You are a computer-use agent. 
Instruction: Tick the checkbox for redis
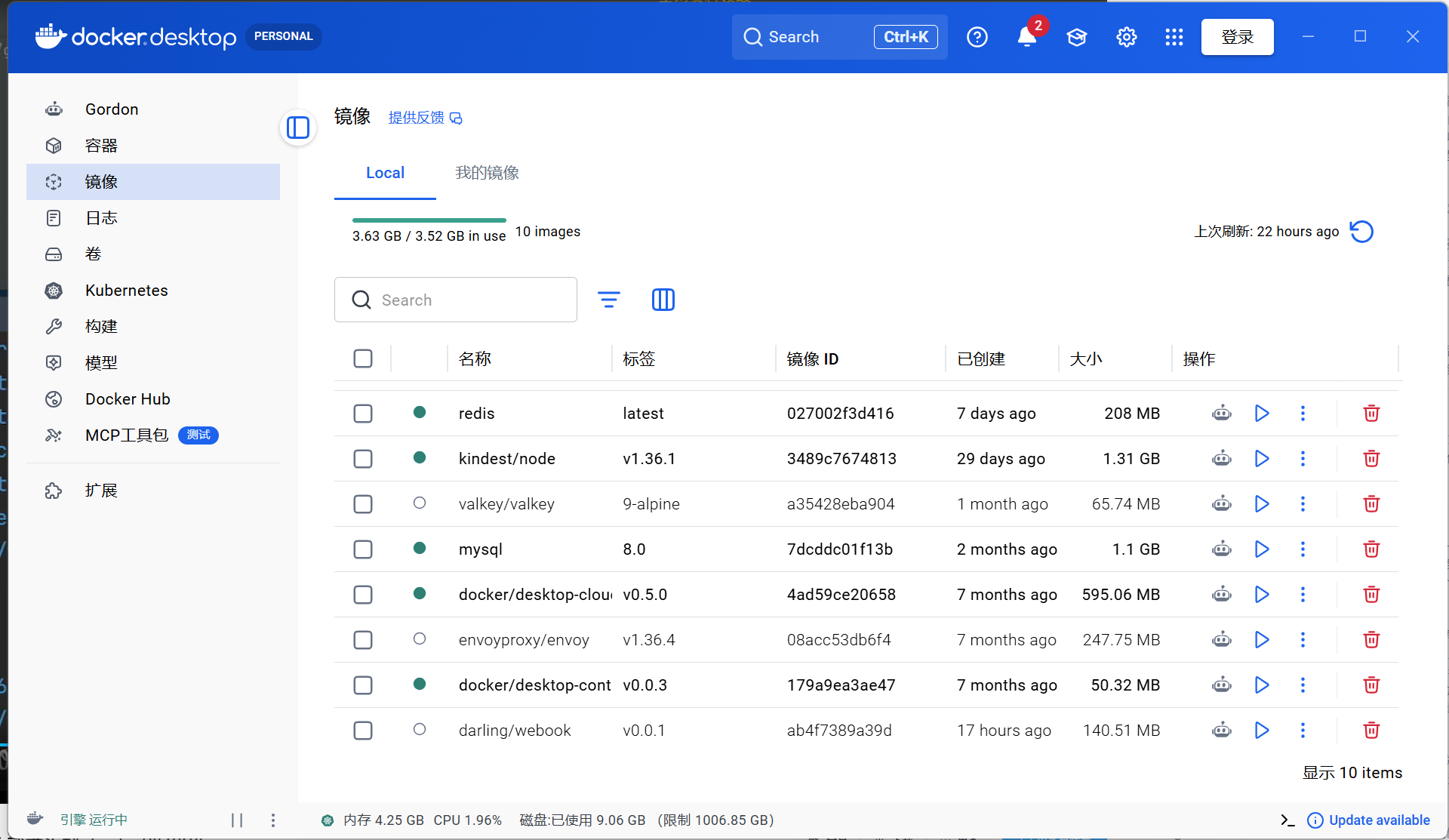tap(363, 414)
